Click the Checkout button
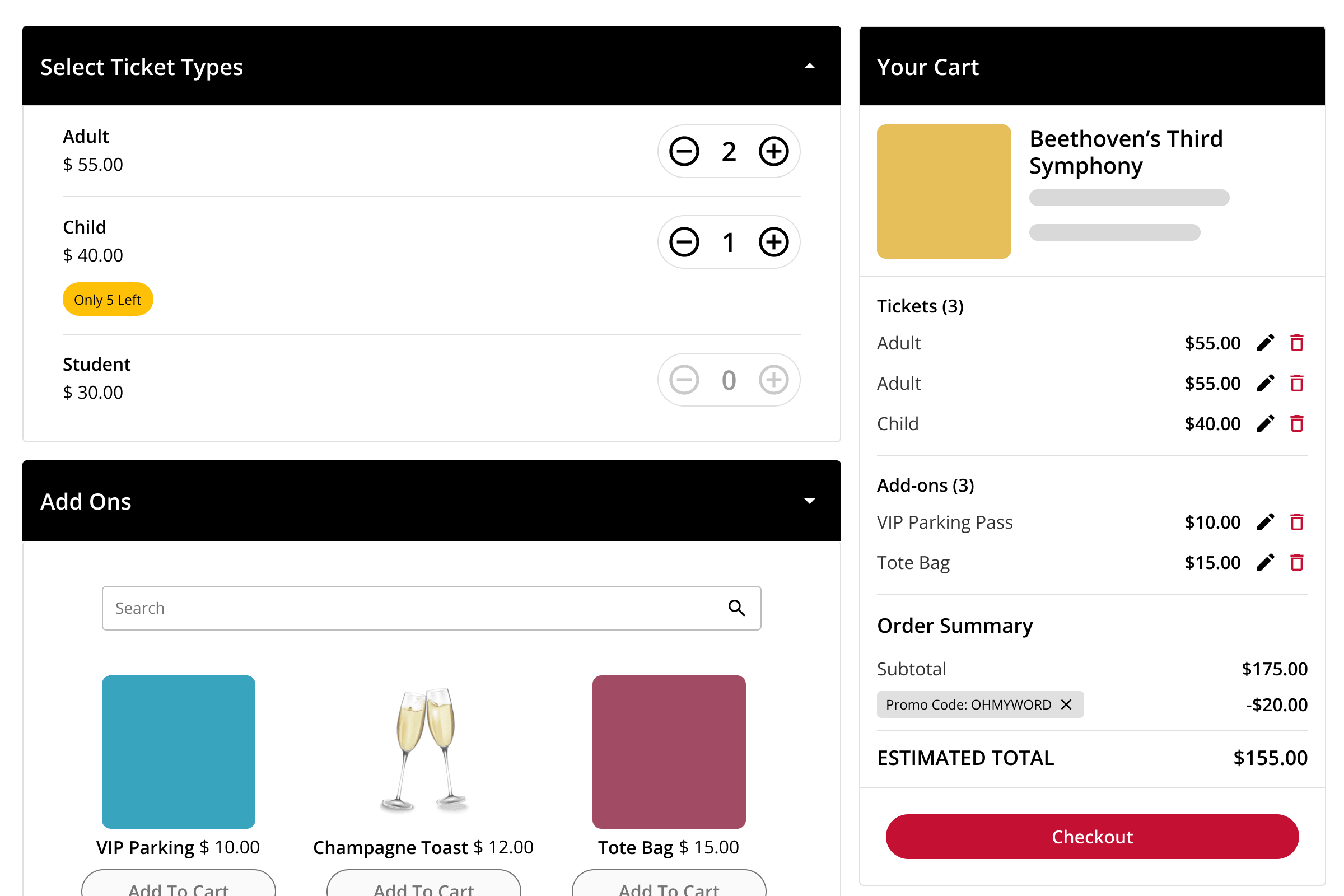 1092,837
